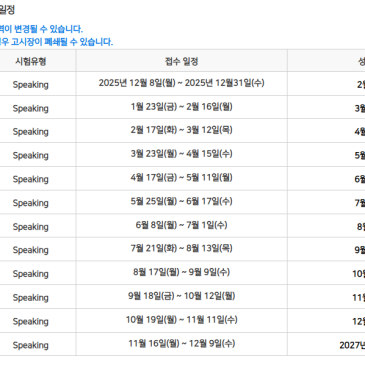Select the 10월 19일(월) ~ 11월 11일(수) cell

click(182, 320)
